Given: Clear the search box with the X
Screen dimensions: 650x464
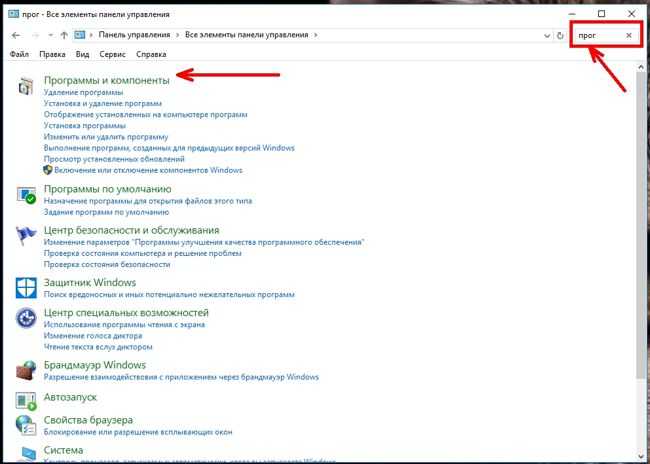Looking at the screenshot, I should click(628, 36).
